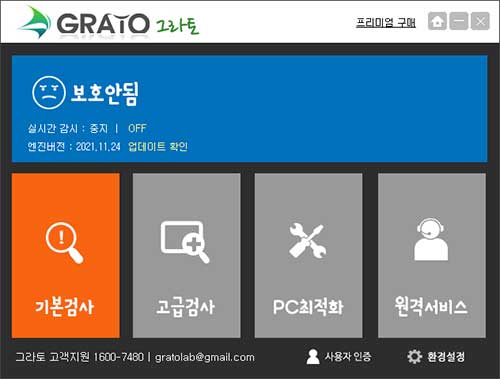The width and height of the screenshot is (500, 379).
Task: Toggle real-time monitoring OFF switch
Action: click(x=137, y=128)
